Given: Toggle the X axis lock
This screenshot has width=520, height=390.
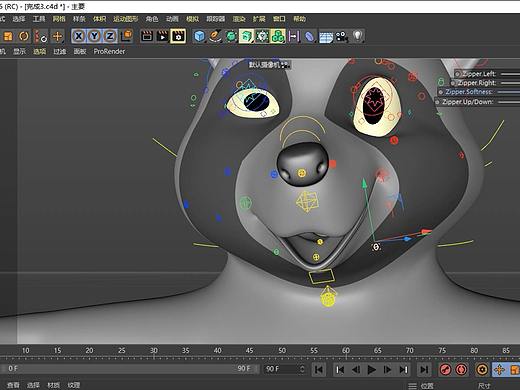Looking at the screenshot, I should tap(78, 36).
